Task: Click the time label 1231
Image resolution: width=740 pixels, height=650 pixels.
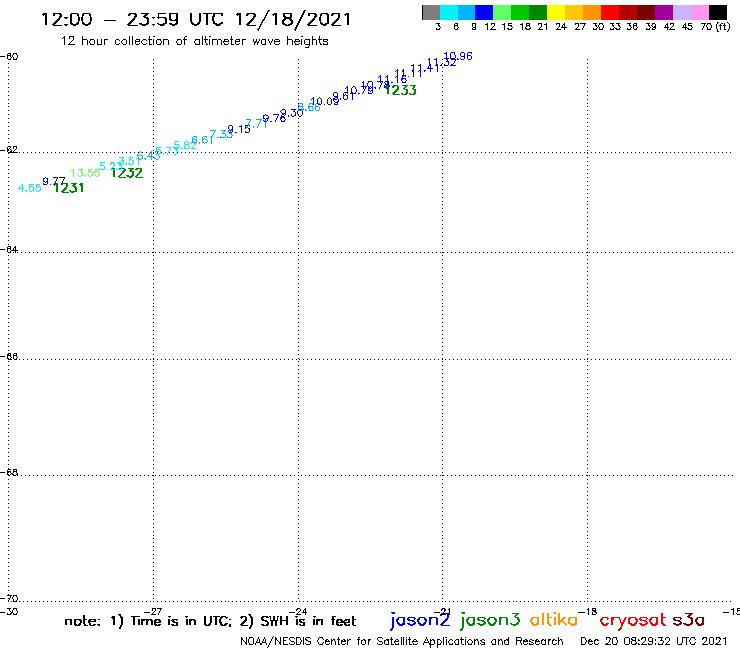Action: [x=68, y=188]
